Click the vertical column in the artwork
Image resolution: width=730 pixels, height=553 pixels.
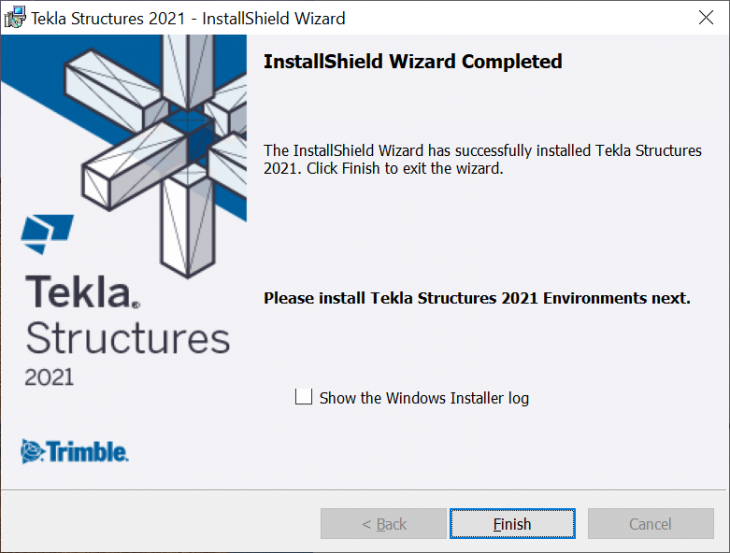point(188,223)
